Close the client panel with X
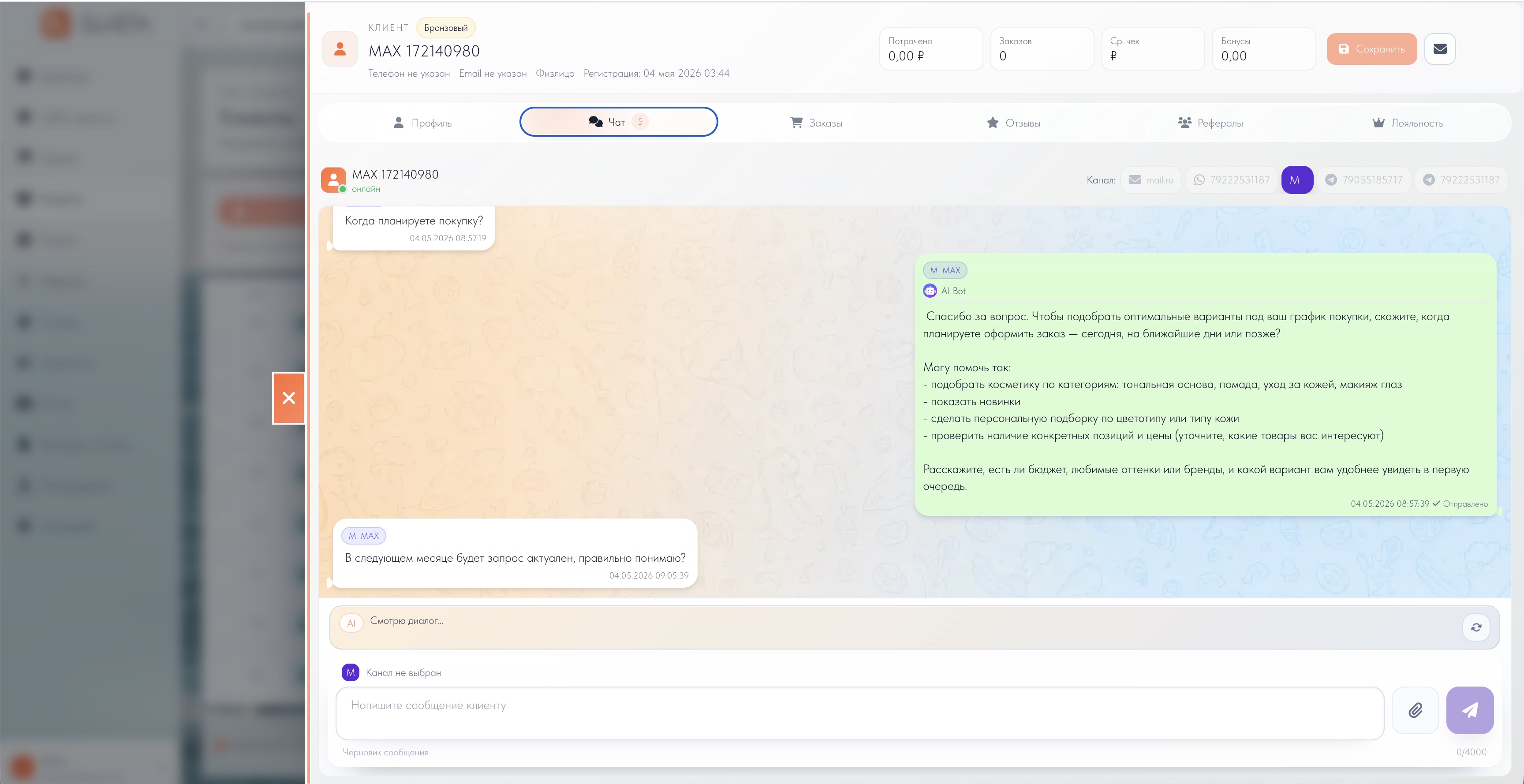 pyautogui.click(x=289, y=398)
